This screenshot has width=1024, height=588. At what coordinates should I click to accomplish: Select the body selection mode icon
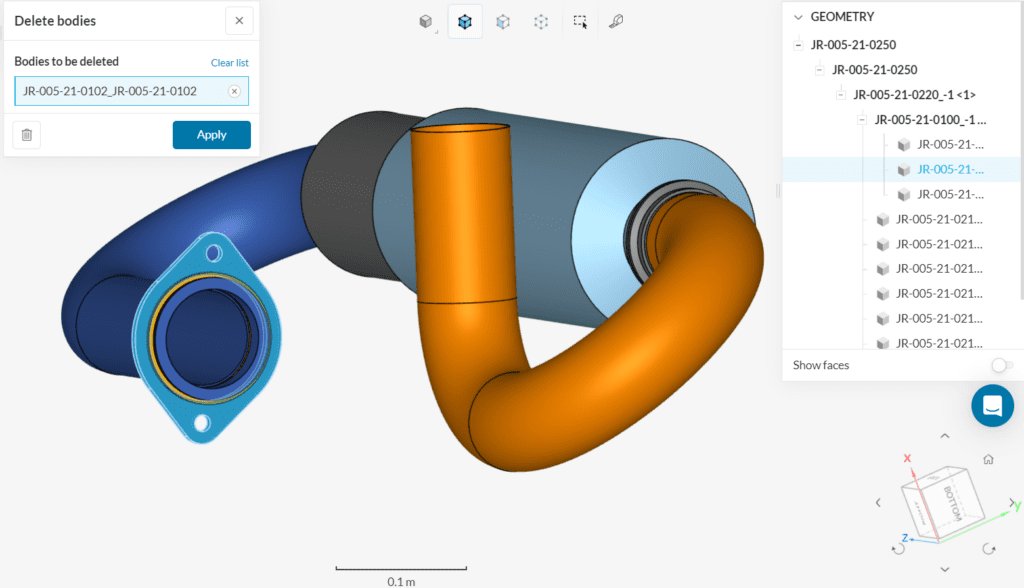[x=464, y=21]
